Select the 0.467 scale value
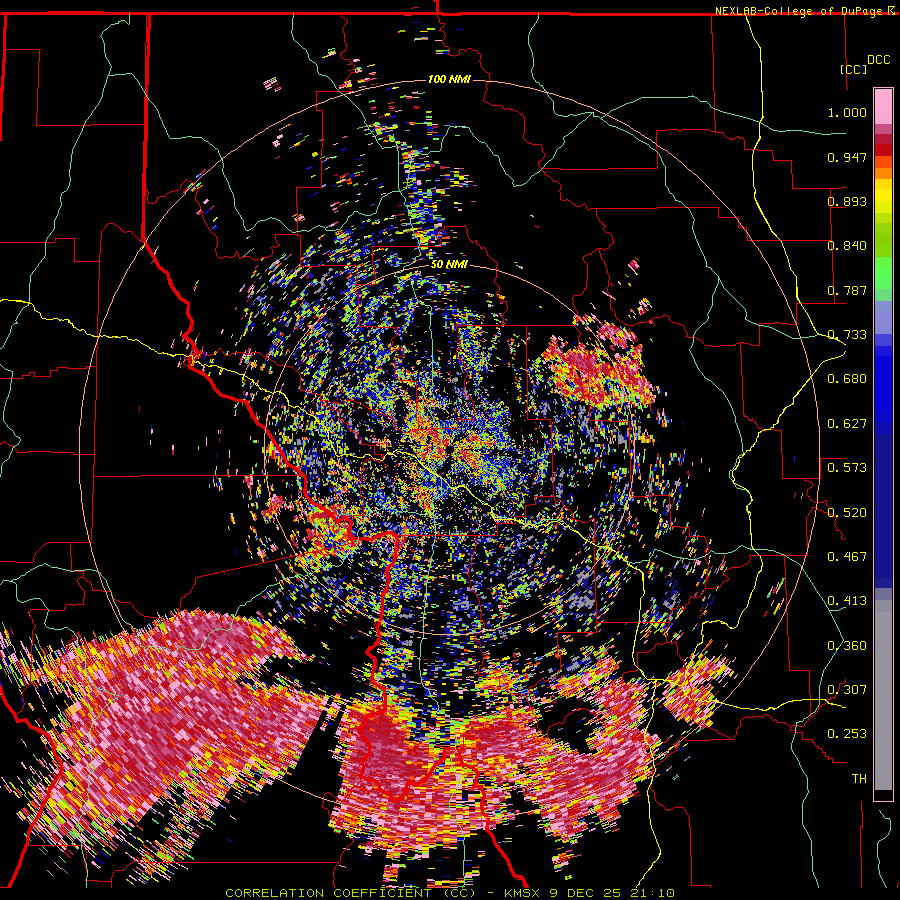This screenshot has height=900, width=900. [847, 557]
